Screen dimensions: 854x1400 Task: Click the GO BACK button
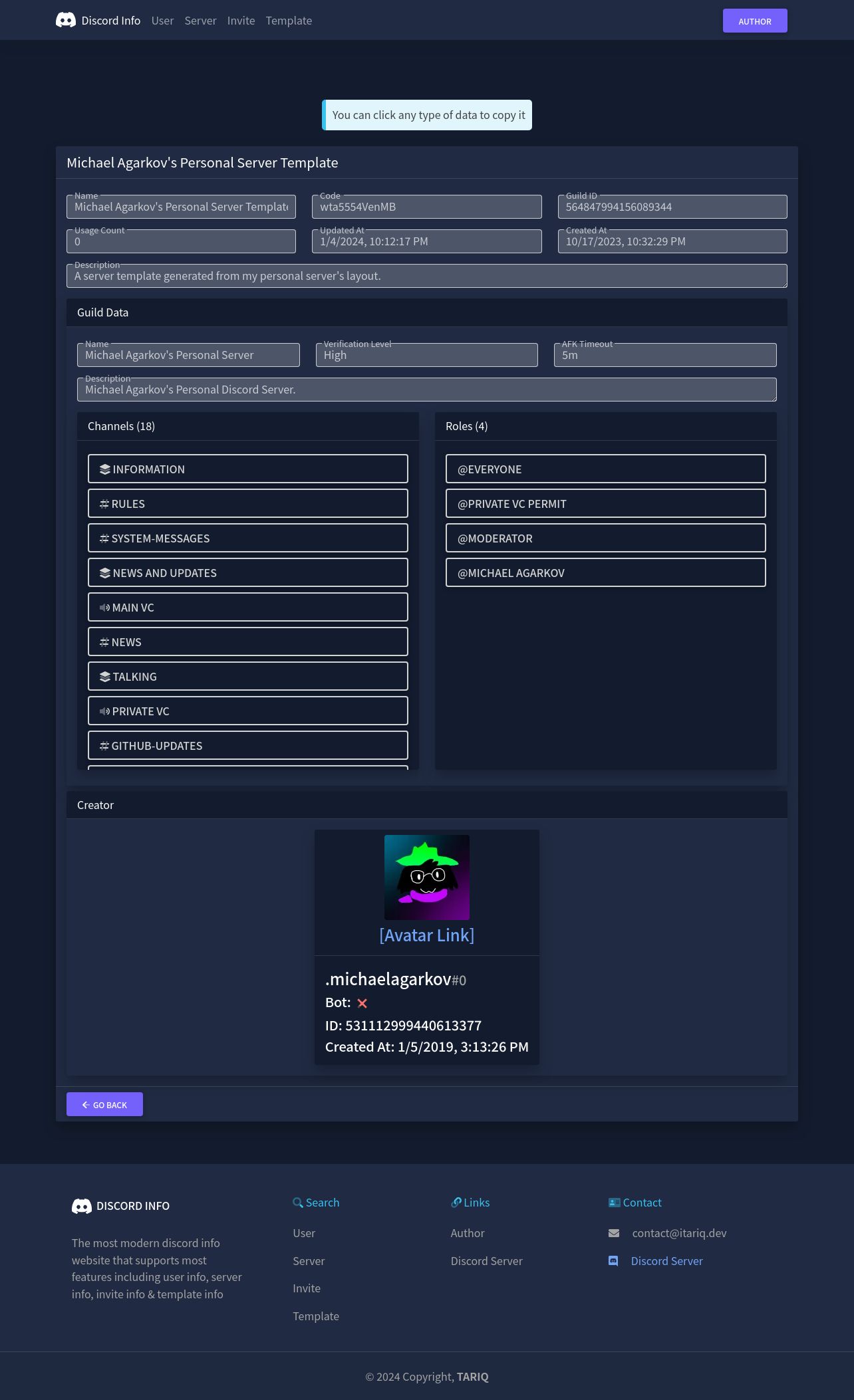104,1104
